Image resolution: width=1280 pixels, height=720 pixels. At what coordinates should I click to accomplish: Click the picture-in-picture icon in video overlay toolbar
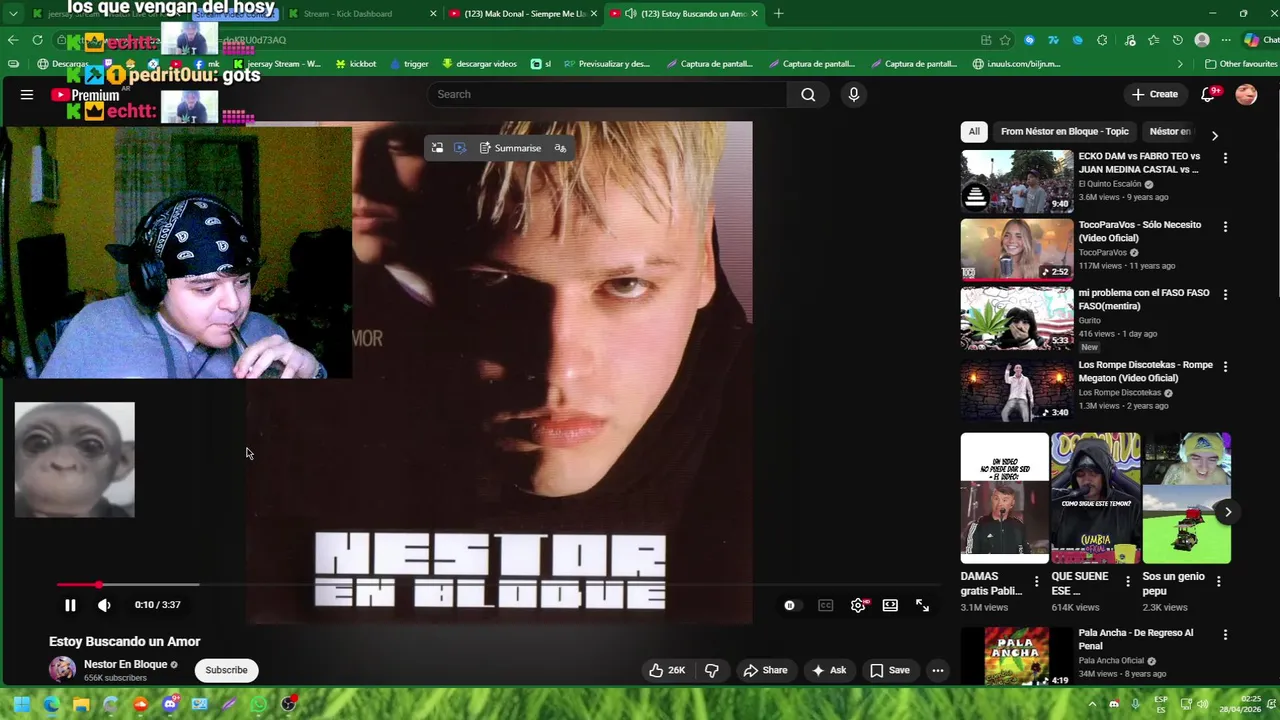(x=437, y=148)
